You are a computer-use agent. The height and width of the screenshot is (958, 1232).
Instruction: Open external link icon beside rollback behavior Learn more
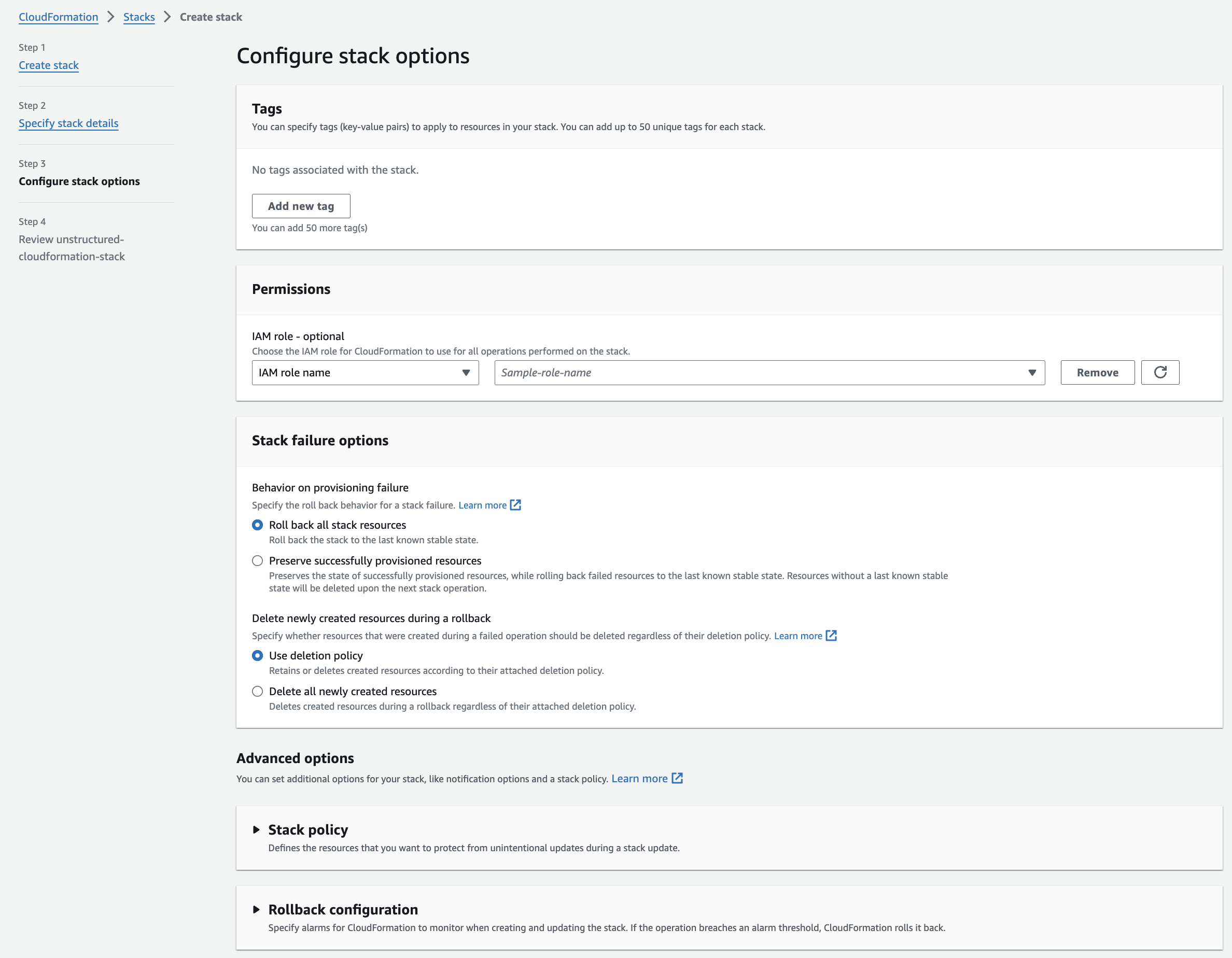pos(515,504)
